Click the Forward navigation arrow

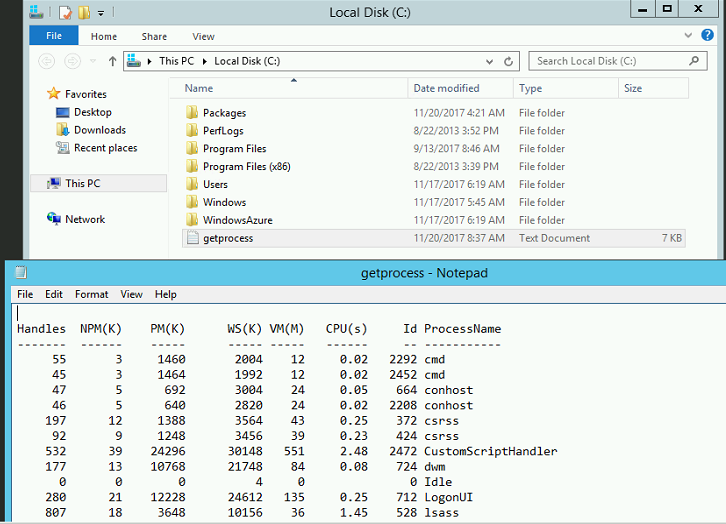point(72,61)
